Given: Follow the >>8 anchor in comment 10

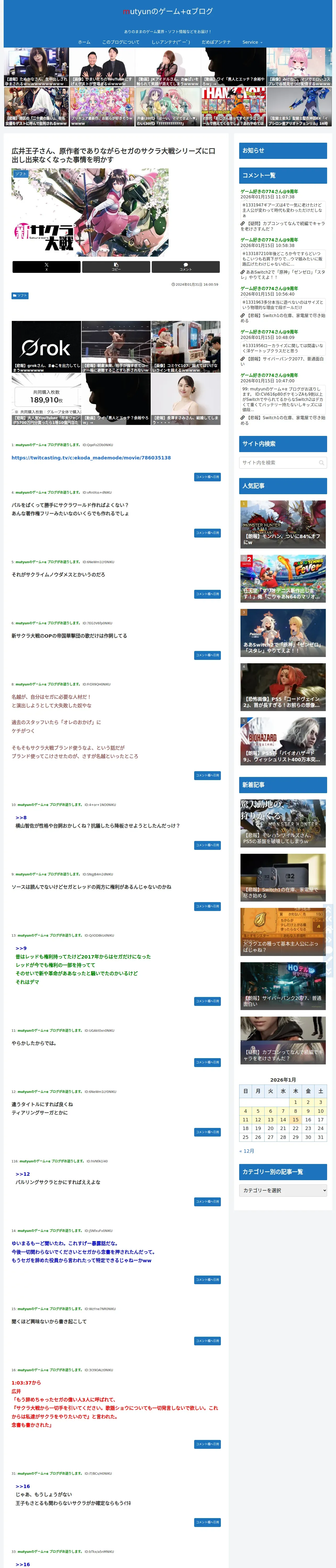Looking at the screenshot, I should 21,817.
